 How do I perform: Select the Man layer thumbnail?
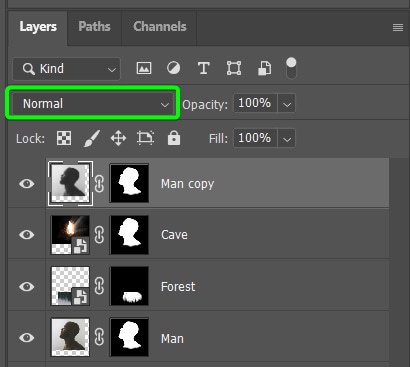pyautogui.click(x=70, y=337)
